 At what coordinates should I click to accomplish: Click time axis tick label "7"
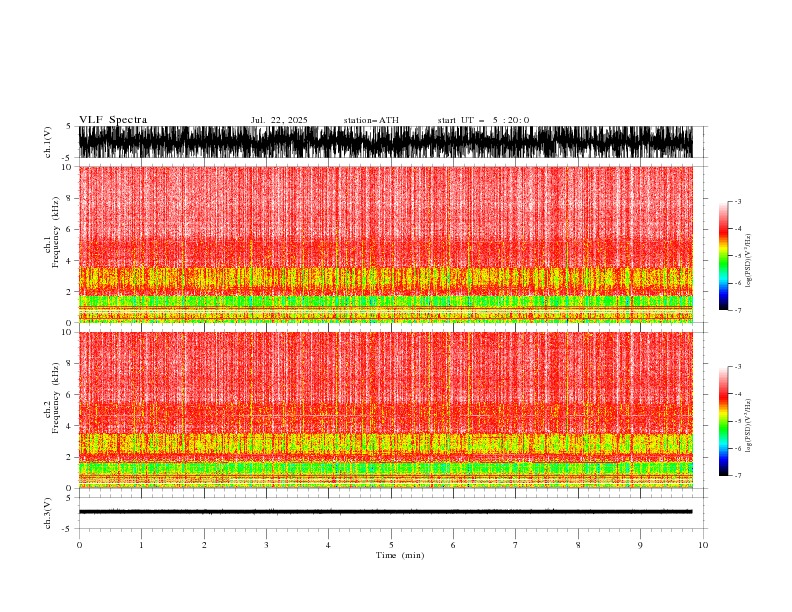pyautogui.click(x=515, y=545)
